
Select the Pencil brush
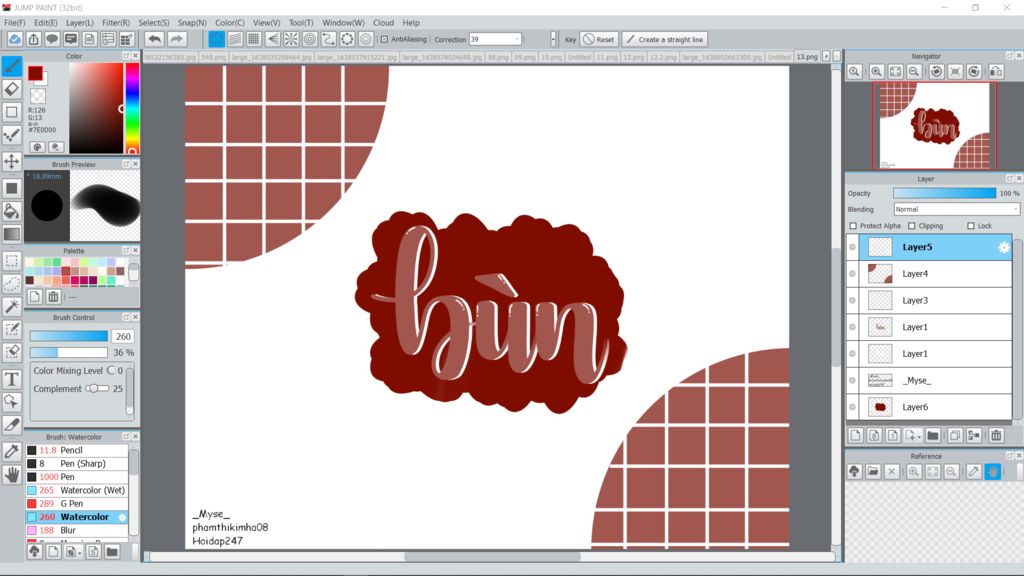point(77,451)
